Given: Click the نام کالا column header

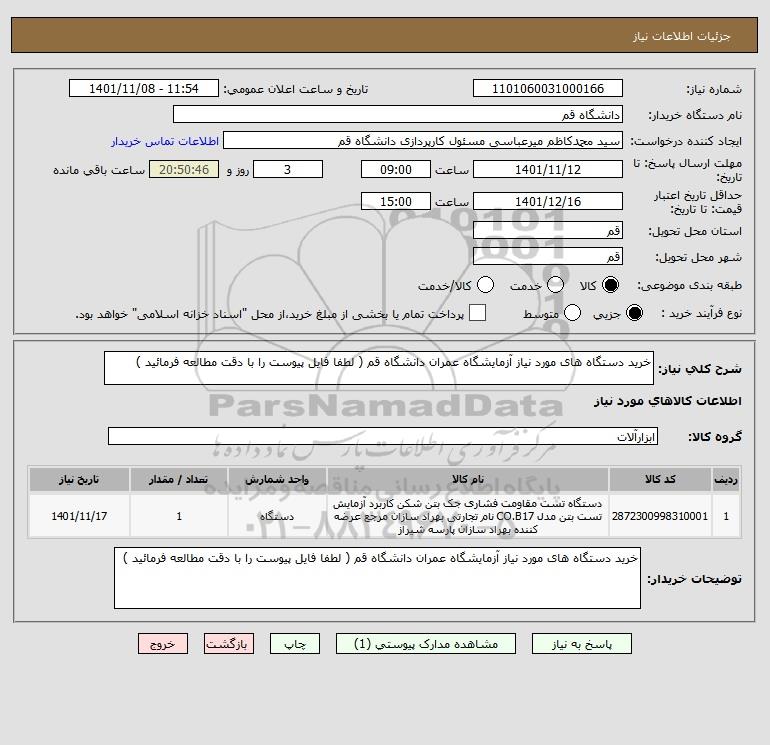Looking at the screenshot, I should pyautogui.click(x=468, y=479).
